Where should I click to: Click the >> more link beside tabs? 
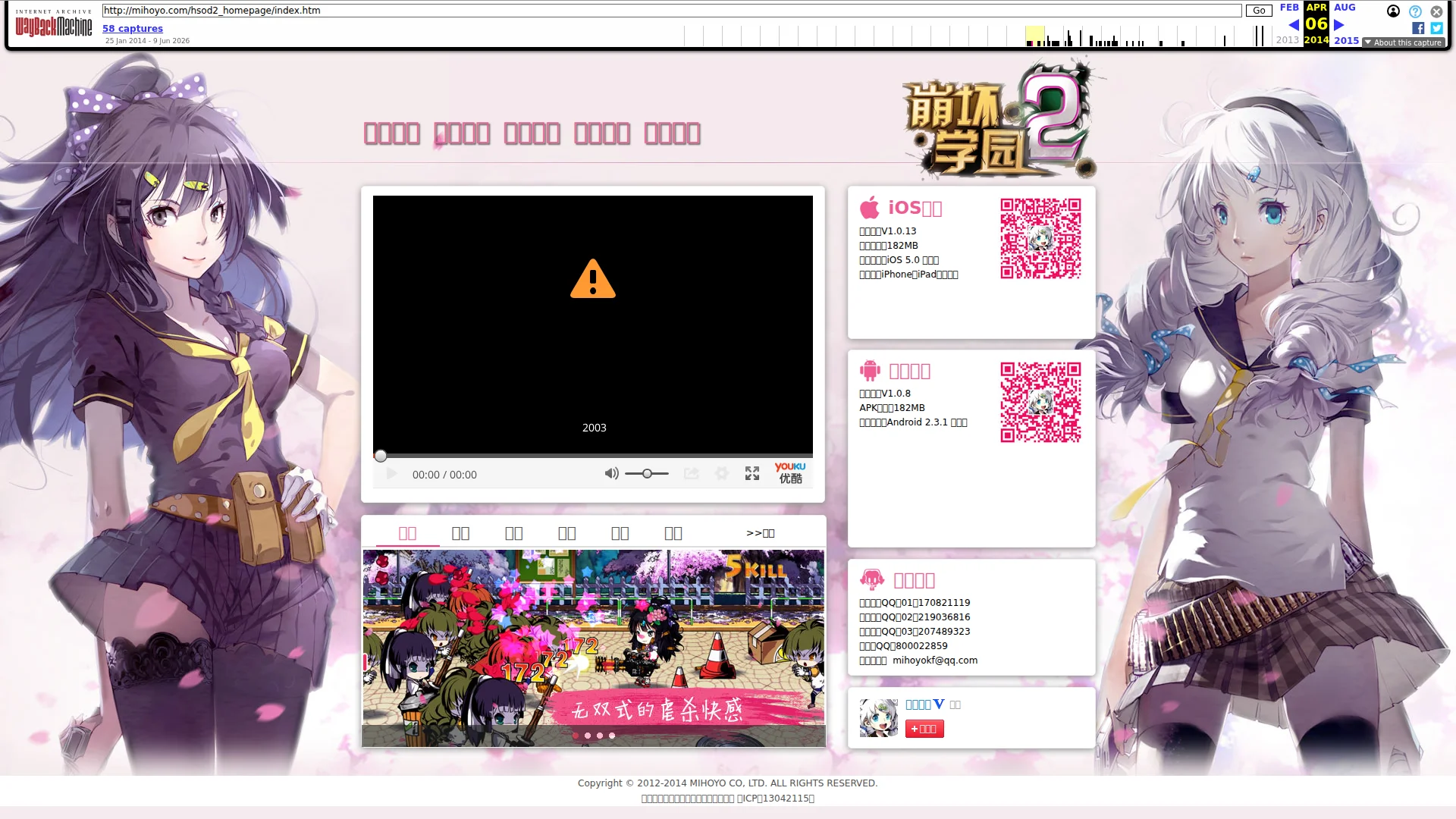(760, 533)
